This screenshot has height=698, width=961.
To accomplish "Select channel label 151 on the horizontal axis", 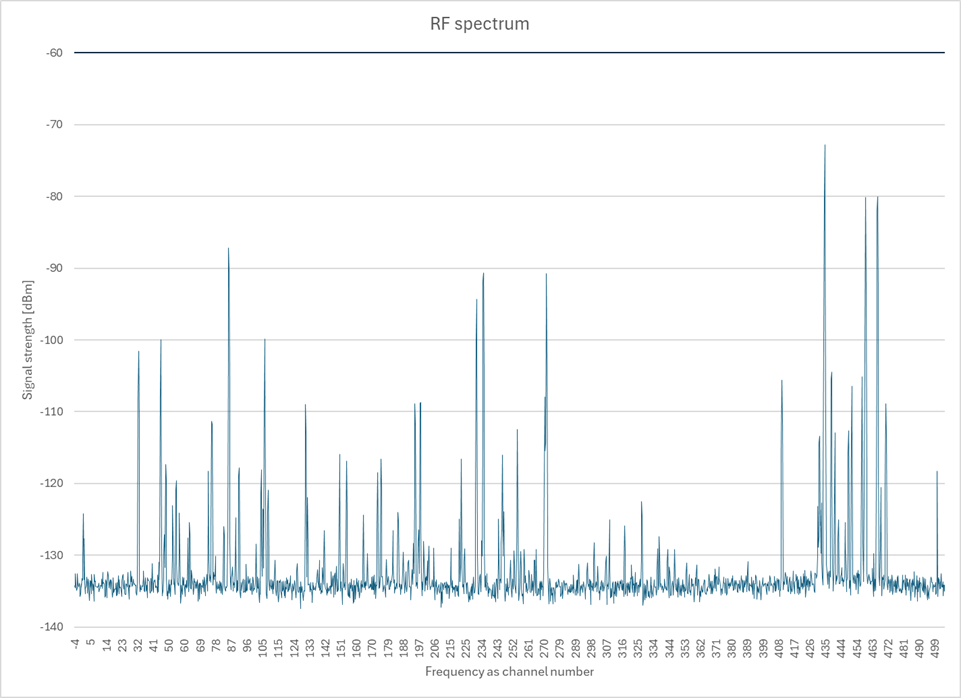I will coord(341,648).
